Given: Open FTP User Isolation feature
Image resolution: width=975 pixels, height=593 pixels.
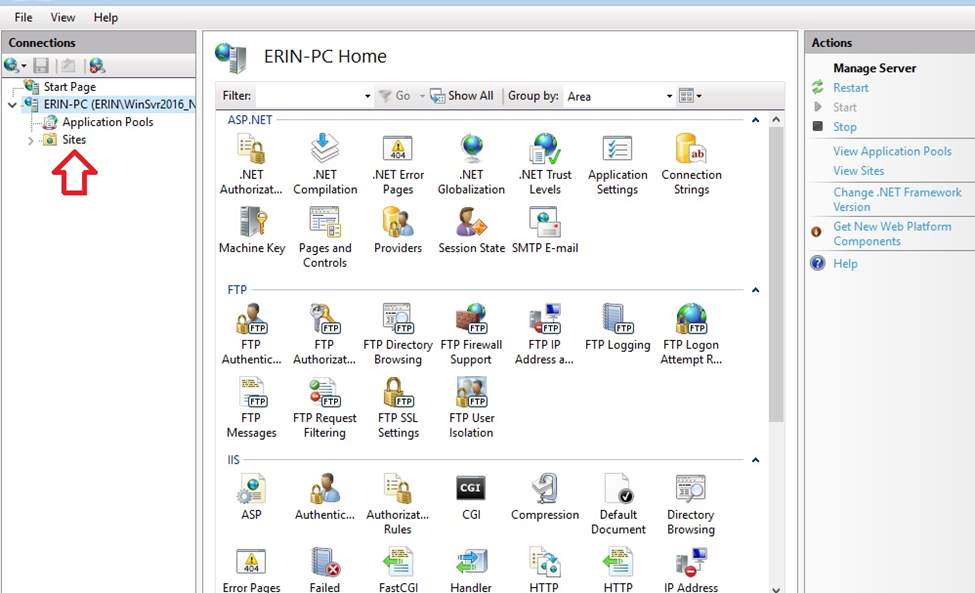Looking at the screenshot, I should pyautogui.click(x=471, y=407).
